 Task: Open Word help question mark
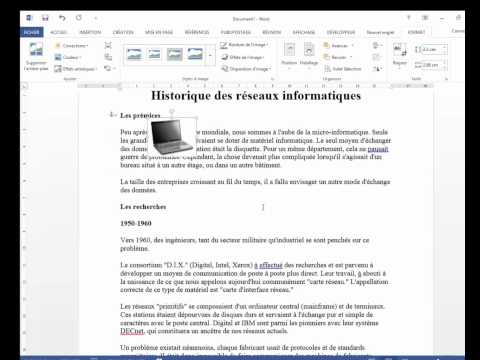[408, 18]
